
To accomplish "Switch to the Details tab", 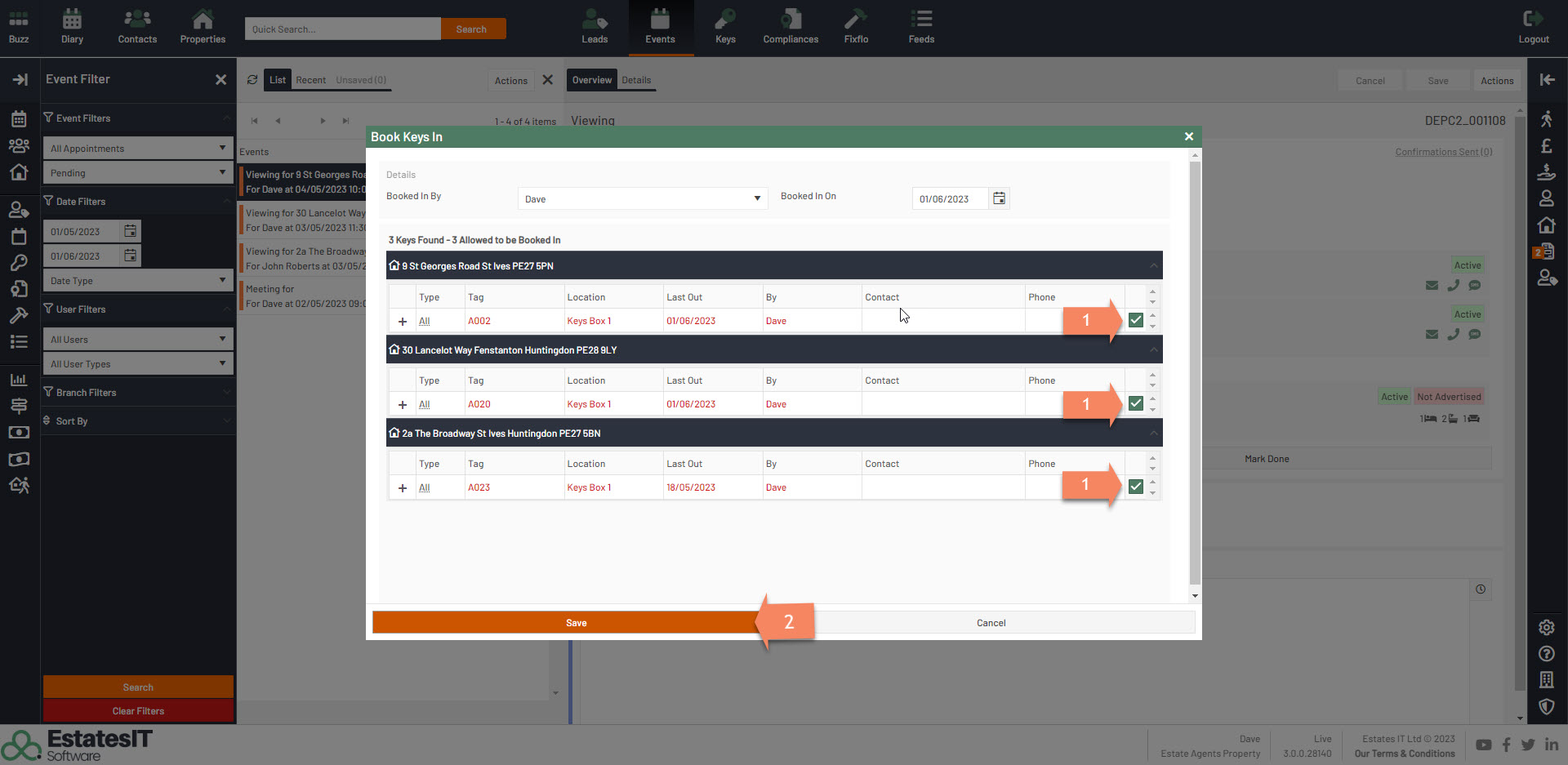I will pos(636,80).
